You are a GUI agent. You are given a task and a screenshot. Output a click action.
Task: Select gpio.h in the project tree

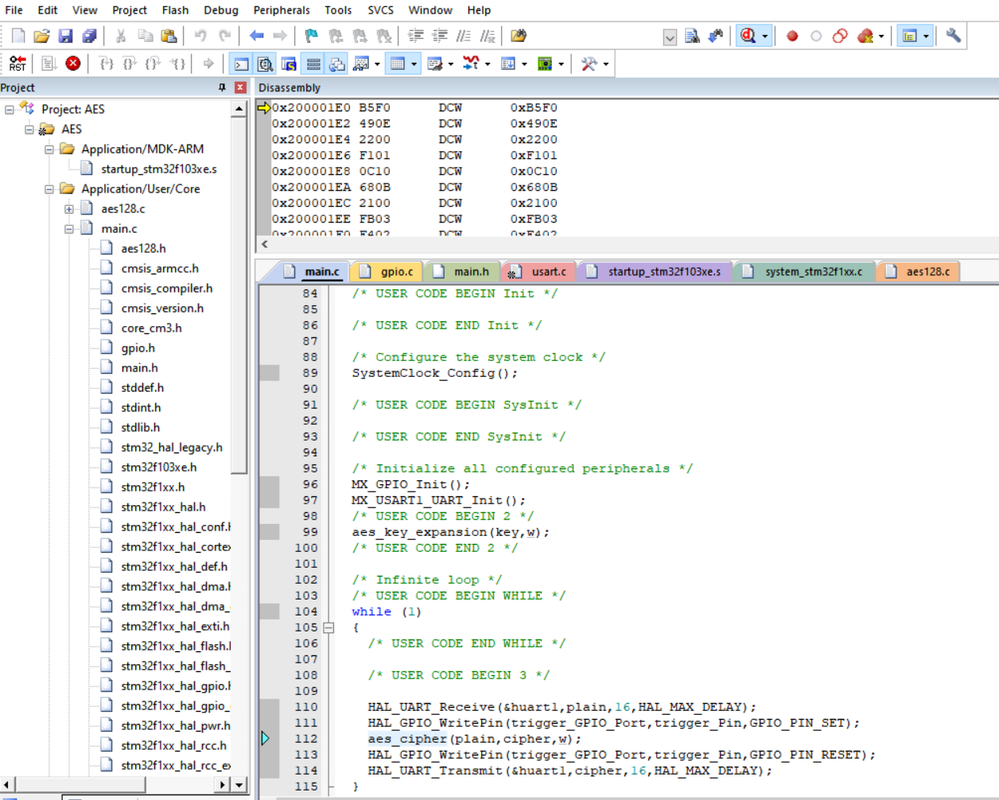pyautogui.click(x=138, y=348)
